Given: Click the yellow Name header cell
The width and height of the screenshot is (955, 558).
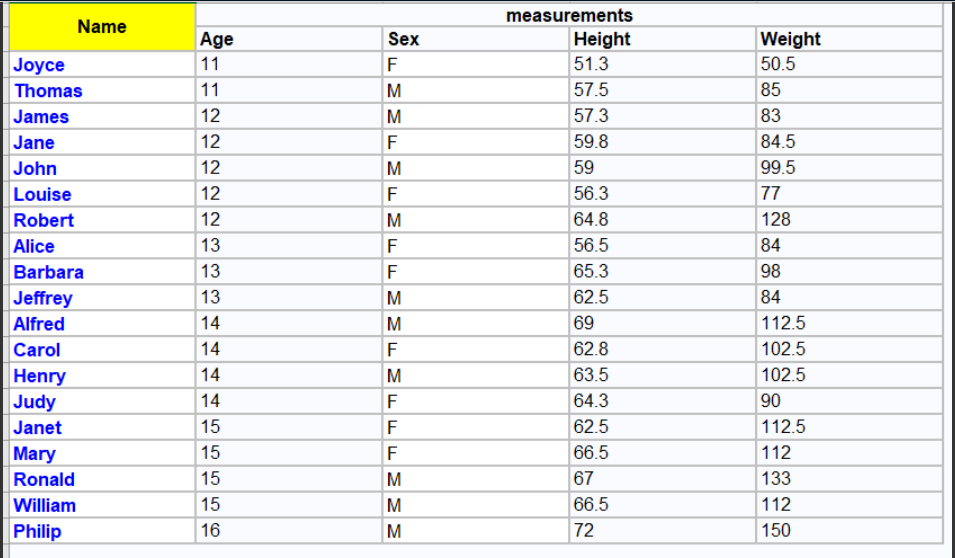Looking at the screenshot, I should [101, 27].
